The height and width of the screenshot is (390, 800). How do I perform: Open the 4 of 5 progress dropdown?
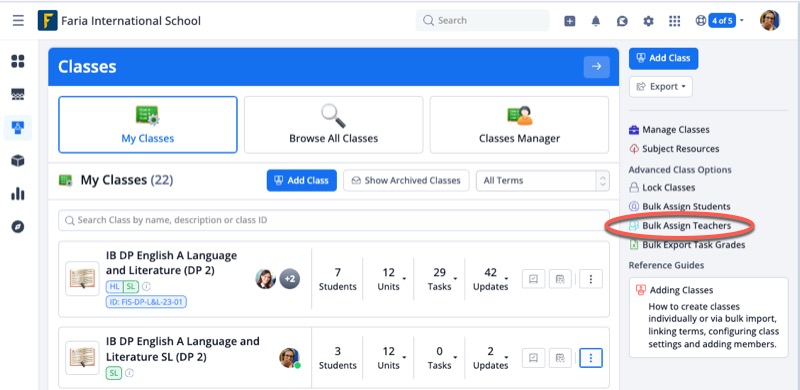click(726, 21)
